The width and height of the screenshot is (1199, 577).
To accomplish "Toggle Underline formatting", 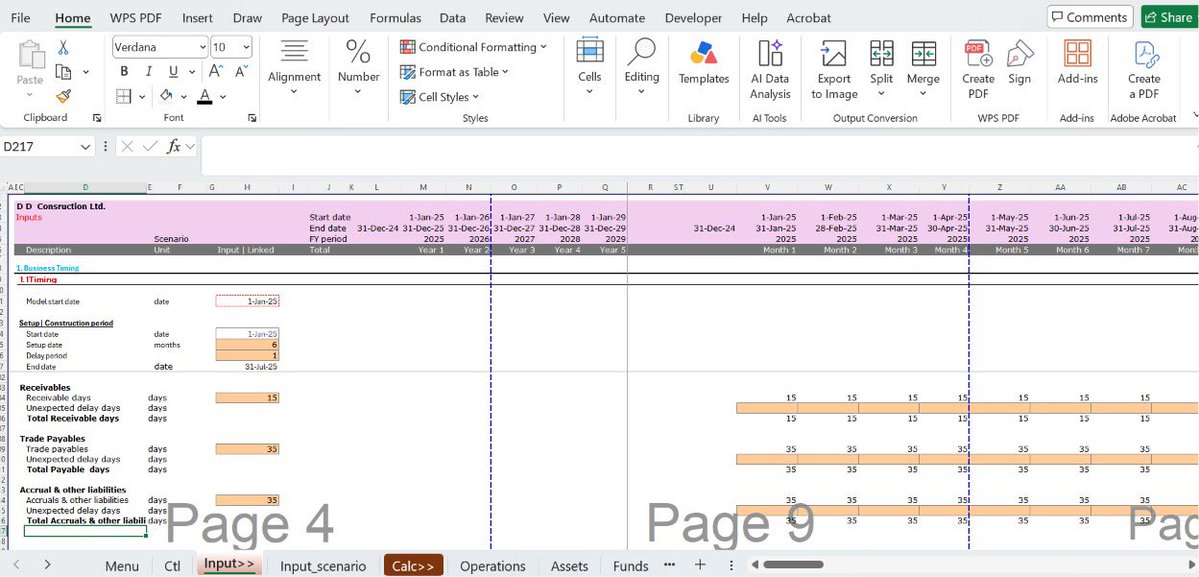I will [x=173, y=71].
